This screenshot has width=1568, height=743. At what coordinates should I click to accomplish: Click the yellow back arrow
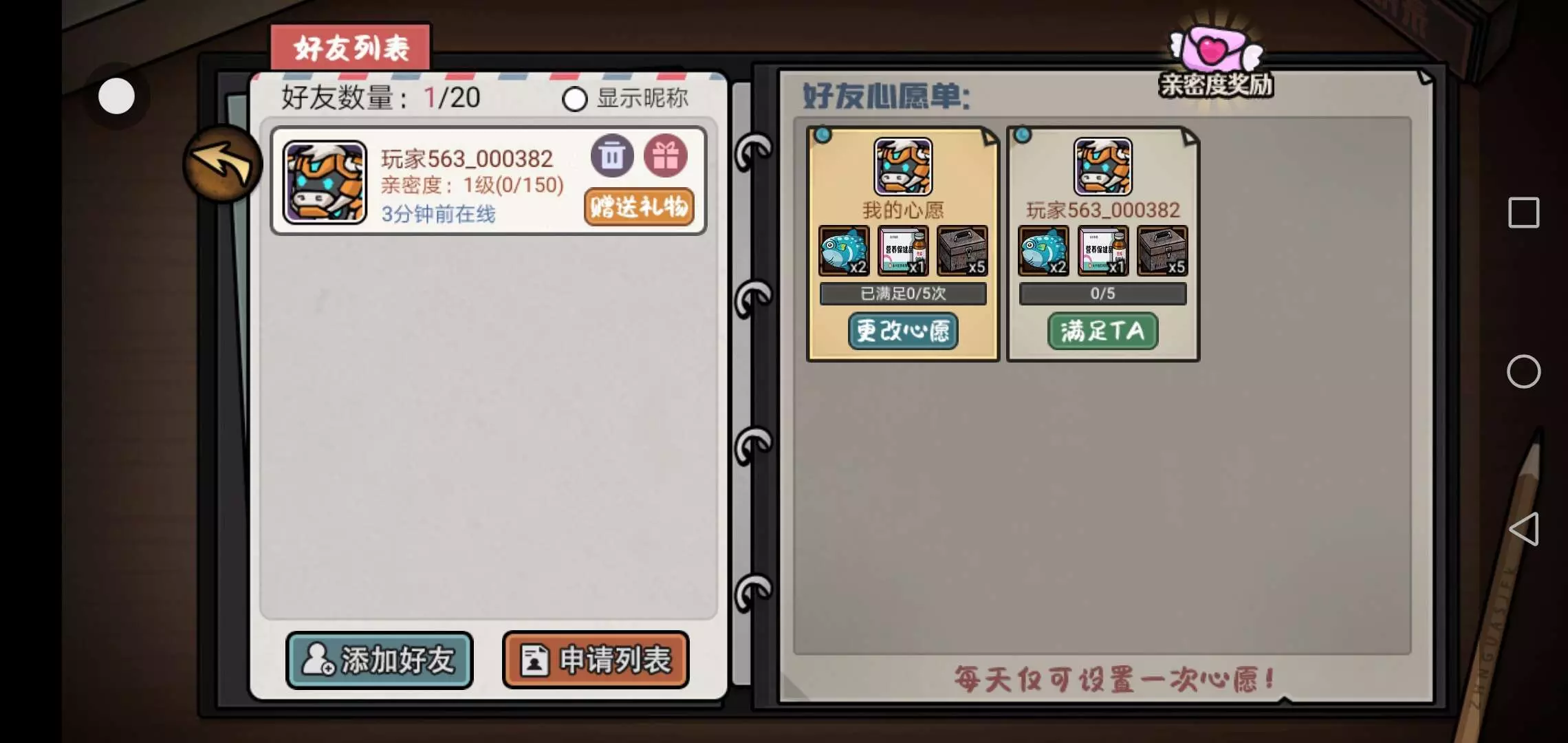(x=222, y=164)
